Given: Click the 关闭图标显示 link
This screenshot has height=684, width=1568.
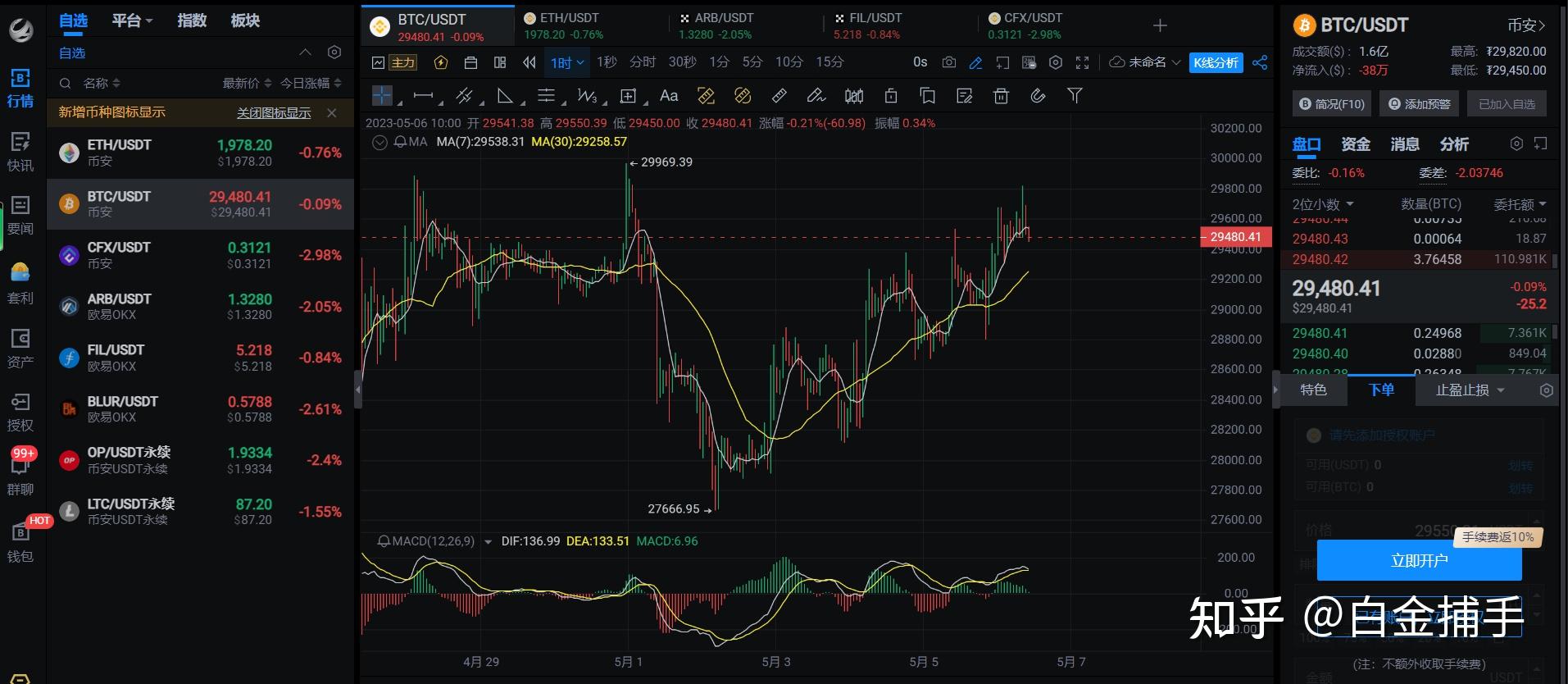Looking at the screenshot, I should (274, 113).
